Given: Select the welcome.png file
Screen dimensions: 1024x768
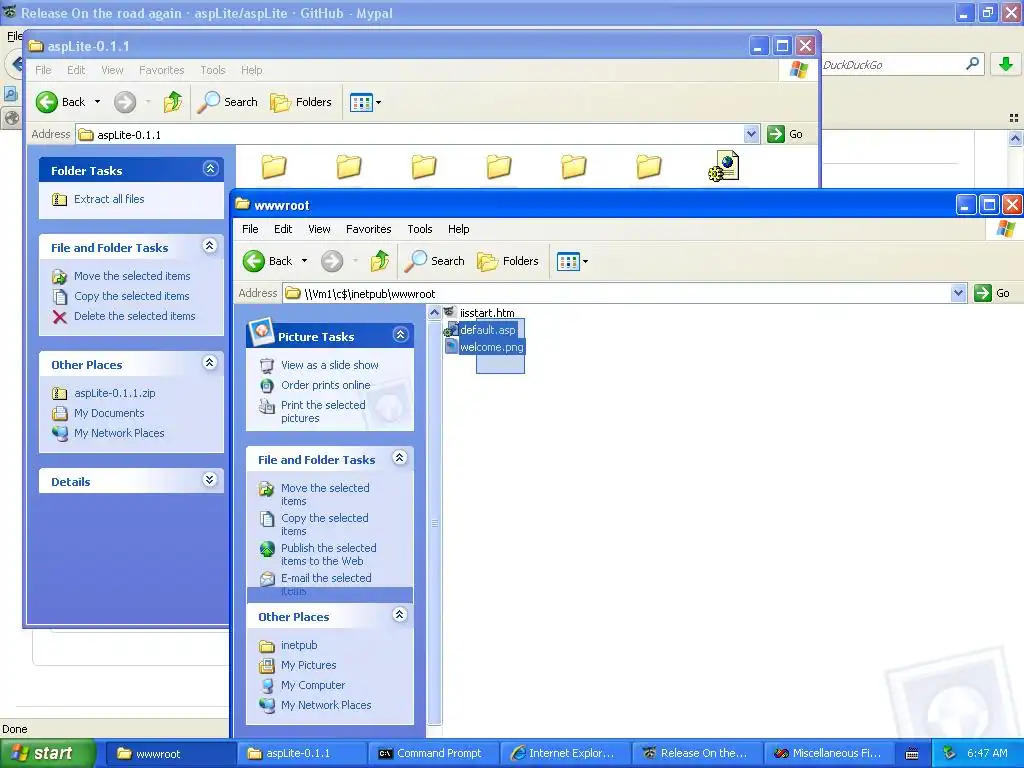Looking at the screenshot, I should pyautogui.click(x=491, y=347).
